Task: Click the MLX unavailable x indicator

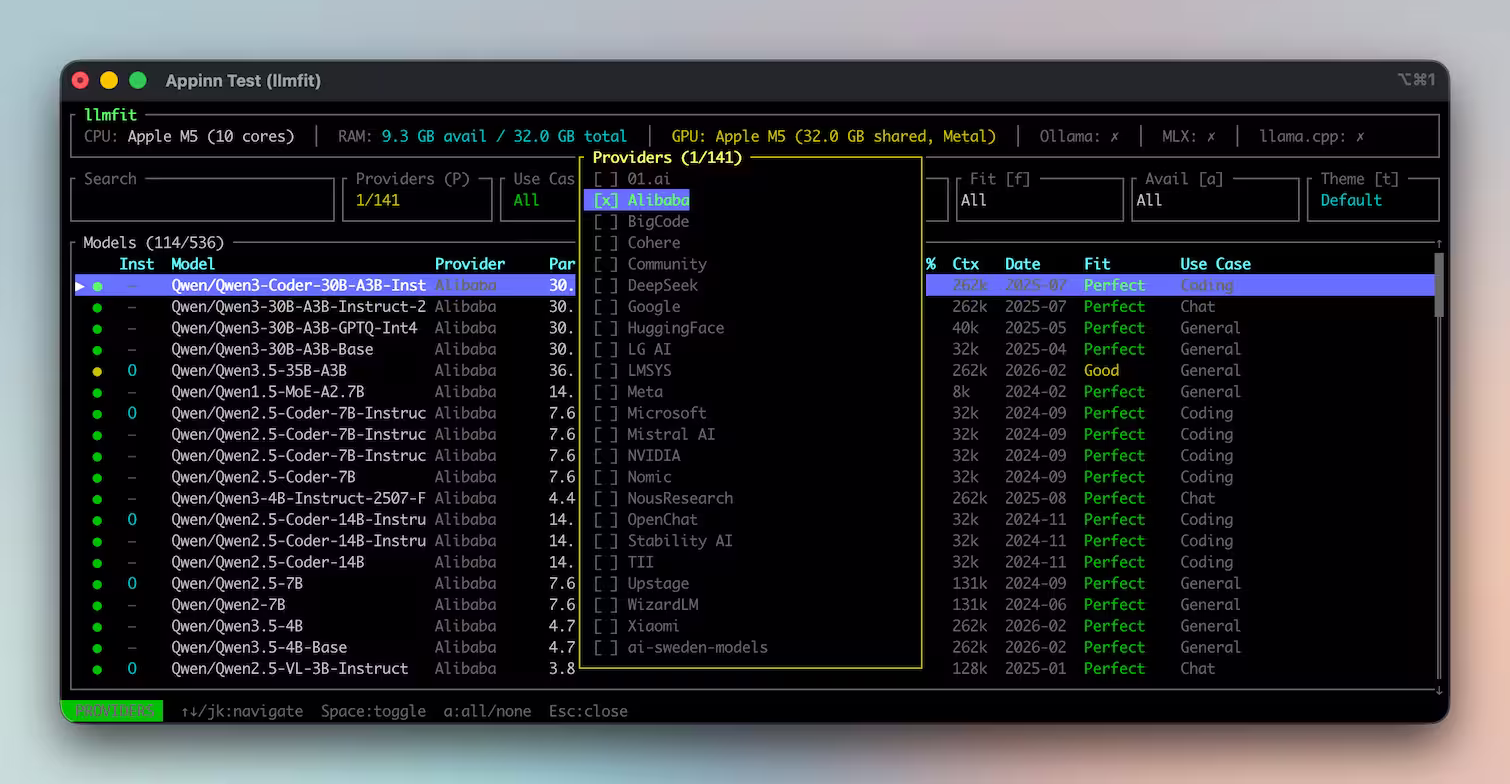Action: [1211, 136]
